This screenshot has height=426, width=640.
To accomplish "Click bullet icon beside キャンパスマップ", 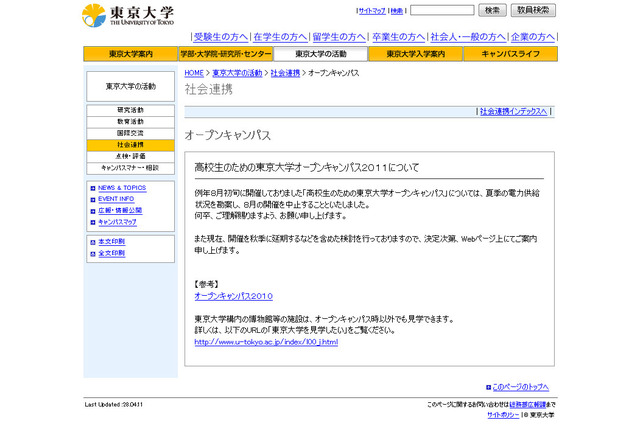I will point(93,222).
